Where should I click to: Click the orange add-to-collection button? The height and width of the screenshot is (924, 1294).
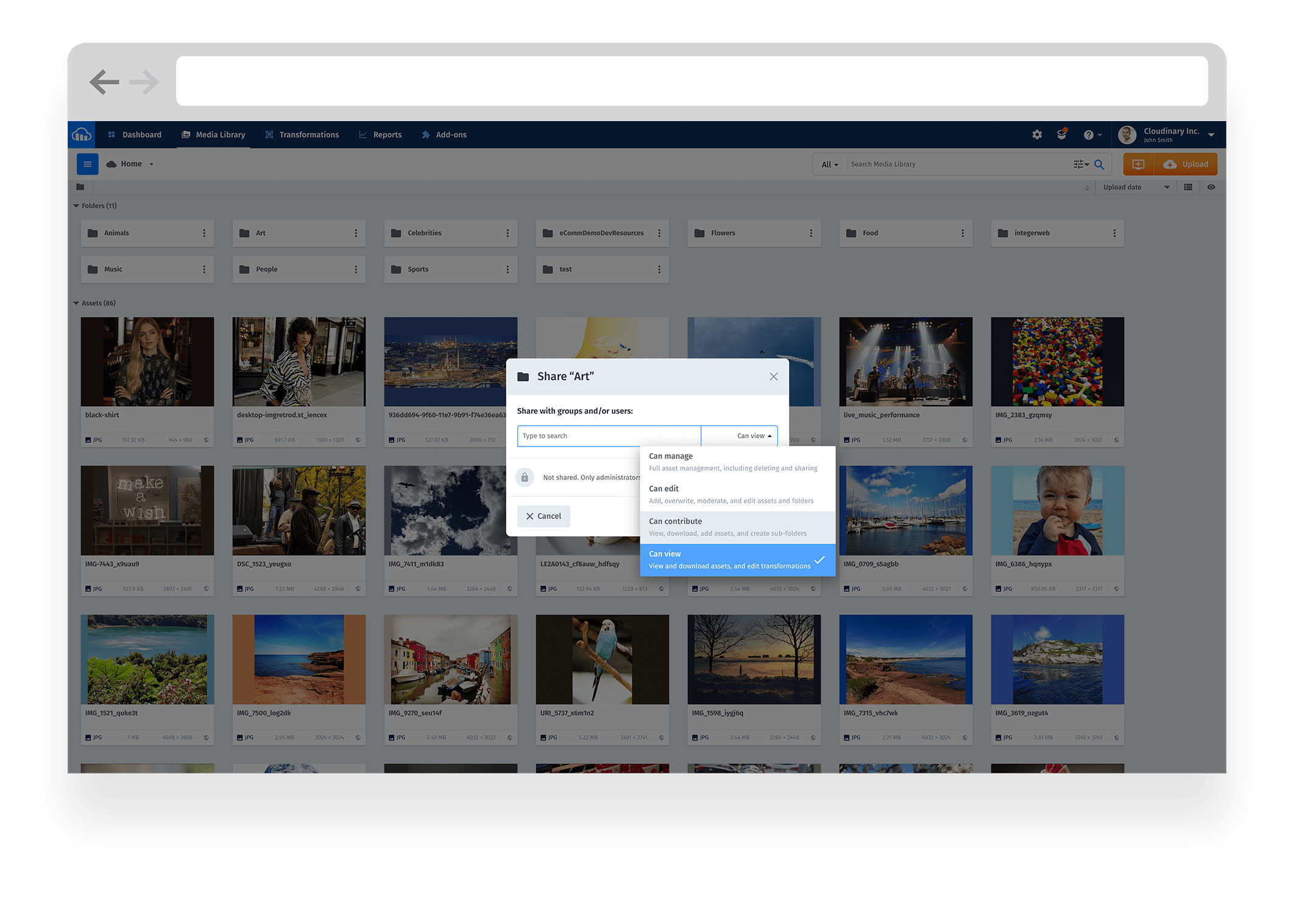pos(1138,164)
